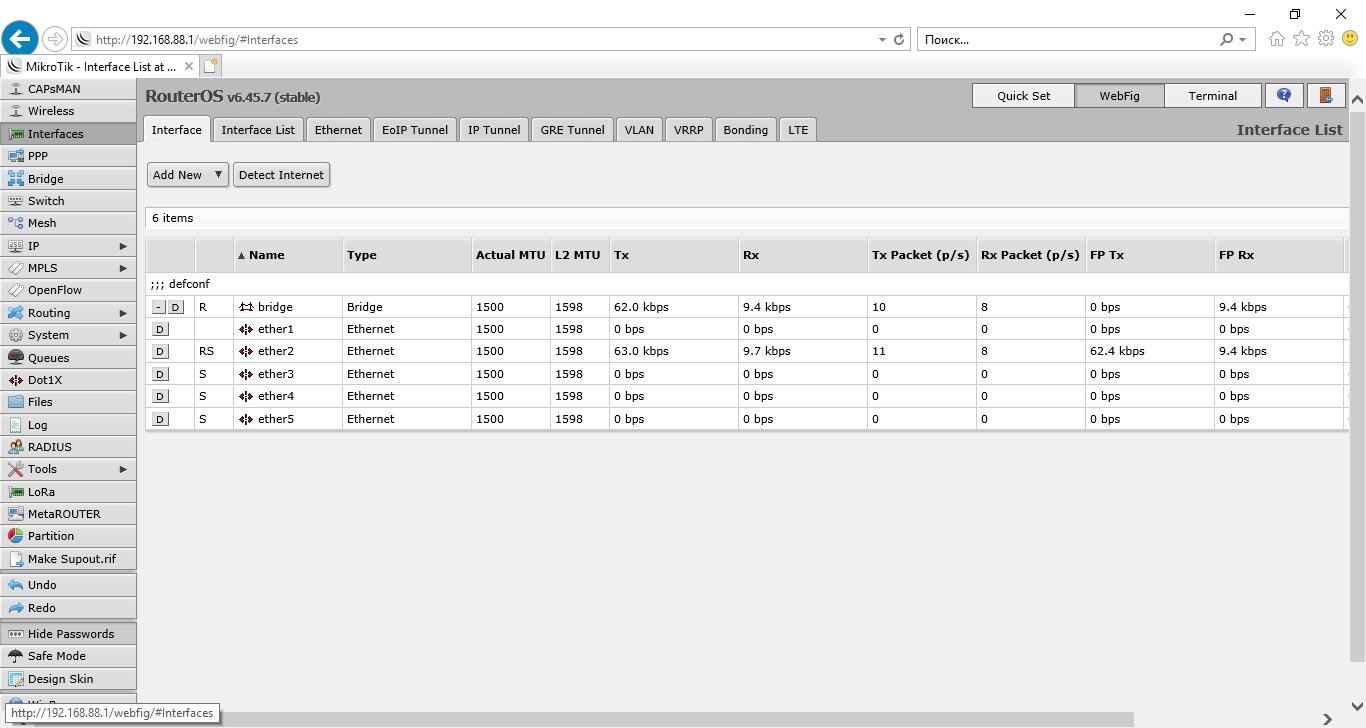Click Make Supout.rif
1366x728 pixels.
click(x=68, y=559)
